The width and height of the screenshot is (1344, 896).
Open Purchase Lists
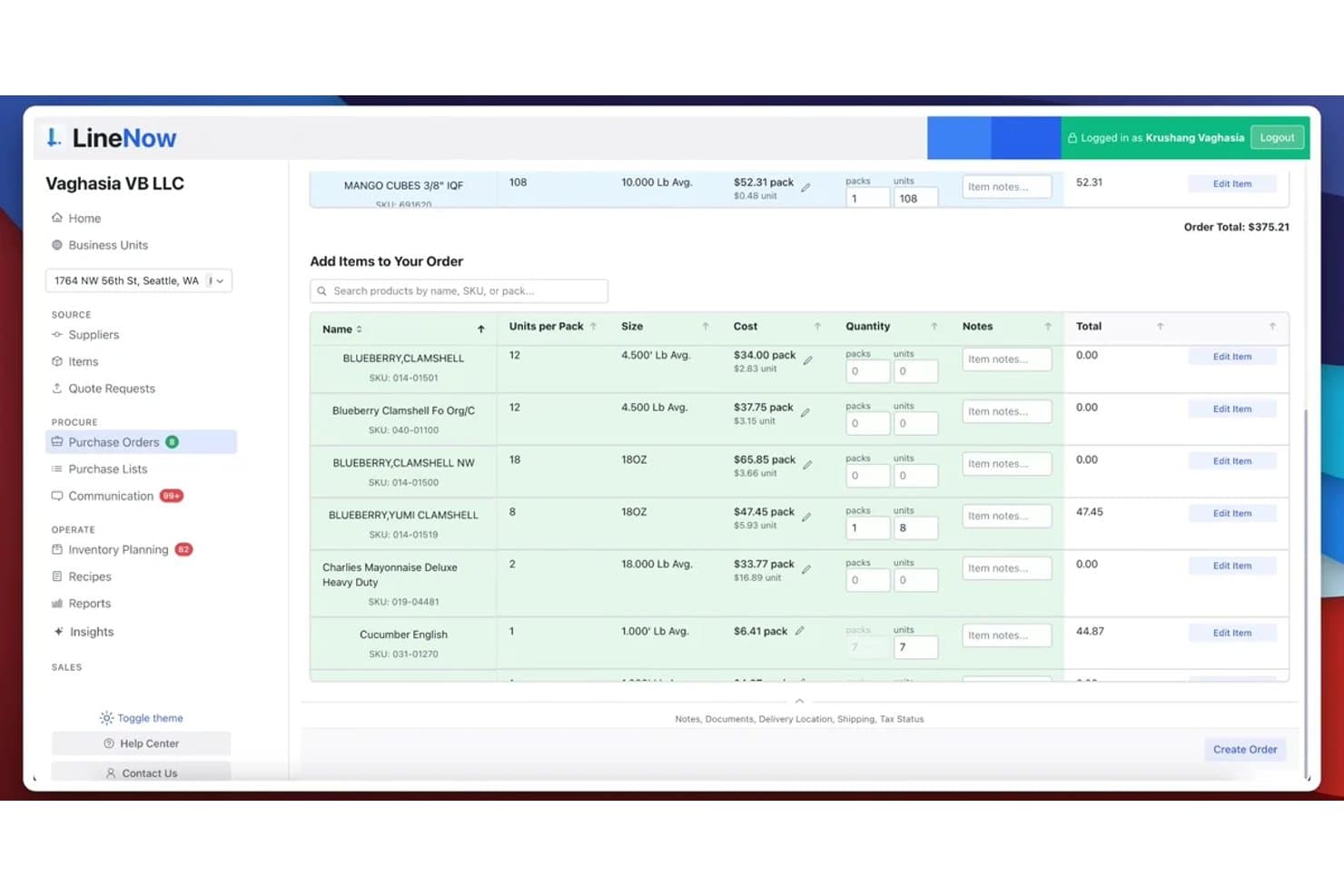click(99, 469)
